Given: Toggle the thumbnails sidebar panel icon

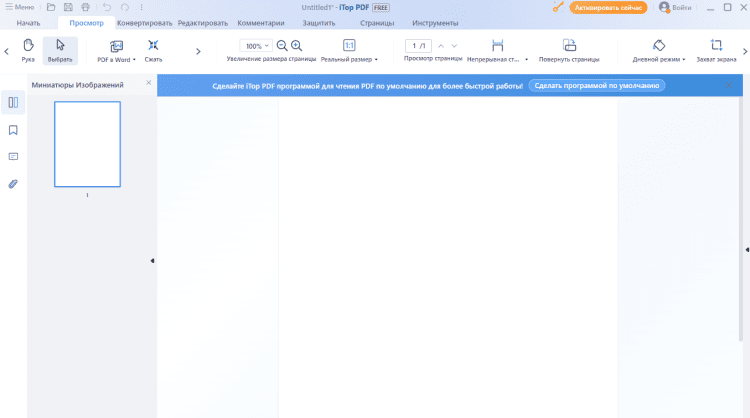Looking at the screenshot, I should coord(13,102).
